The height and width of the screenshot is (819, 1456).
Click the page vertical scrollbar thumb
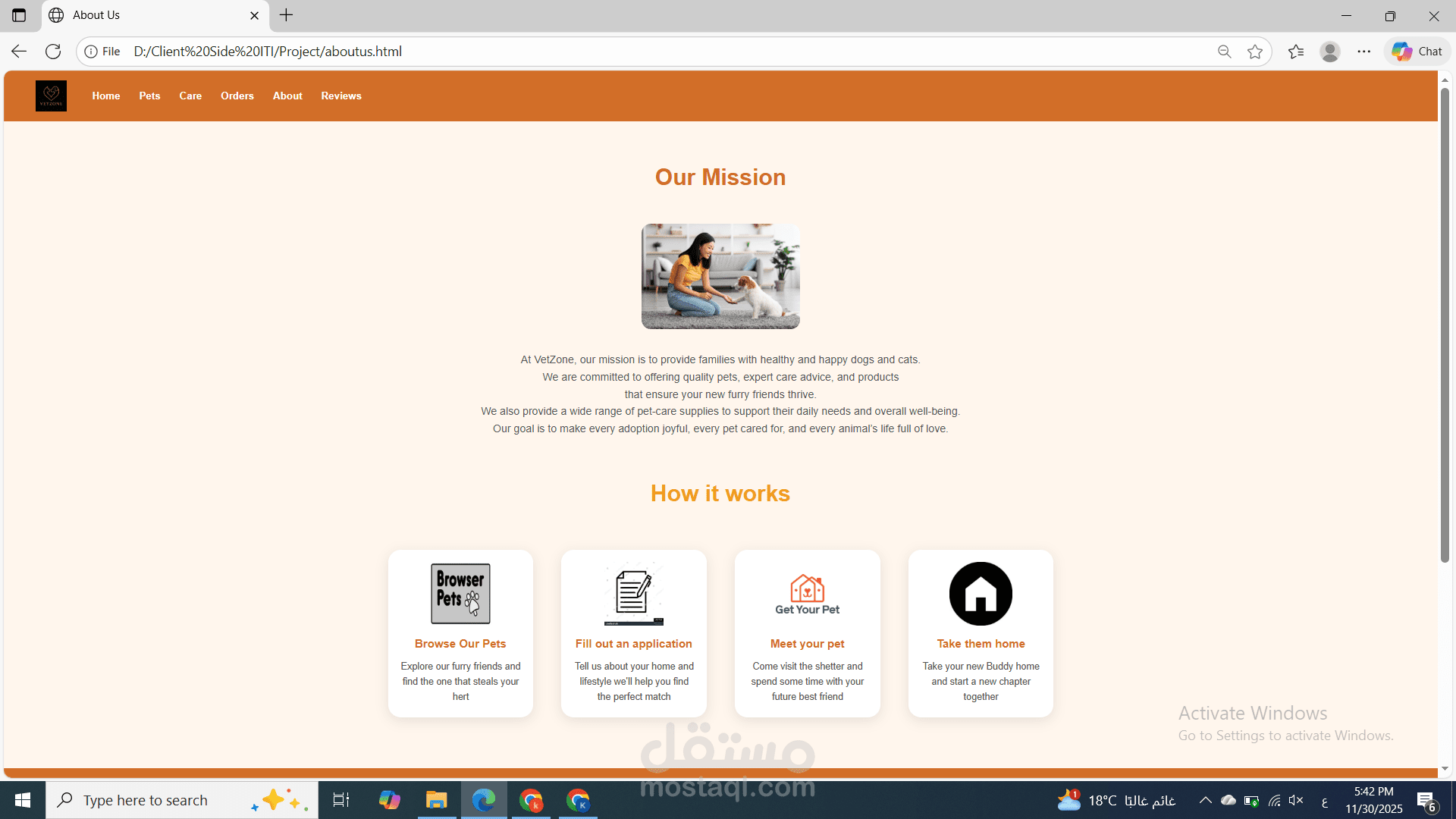(x=1445, y=326)
